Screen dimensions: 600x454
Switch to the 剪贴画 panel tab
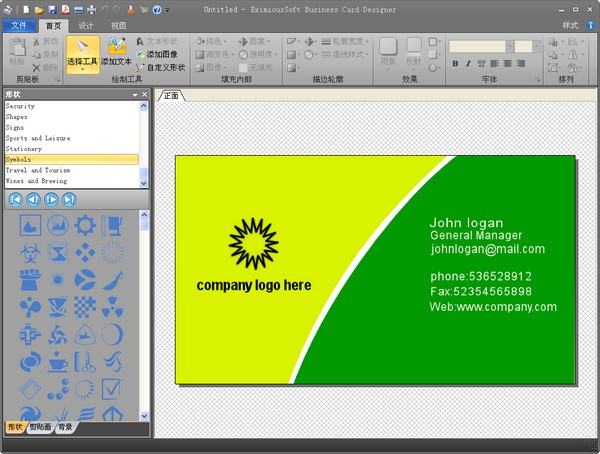41,427
